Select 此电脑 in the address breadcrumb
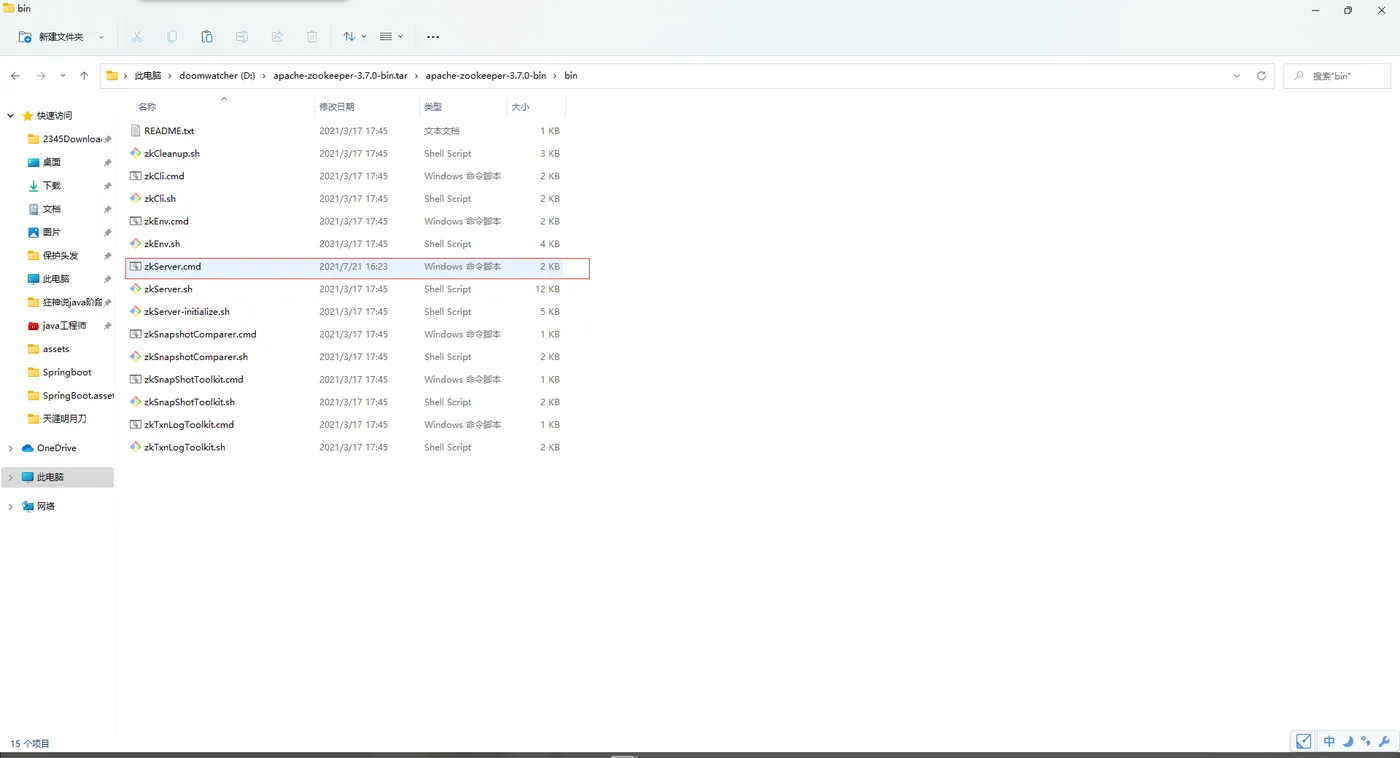This screenshot has height=758, width=1400. tap(148, 76)
